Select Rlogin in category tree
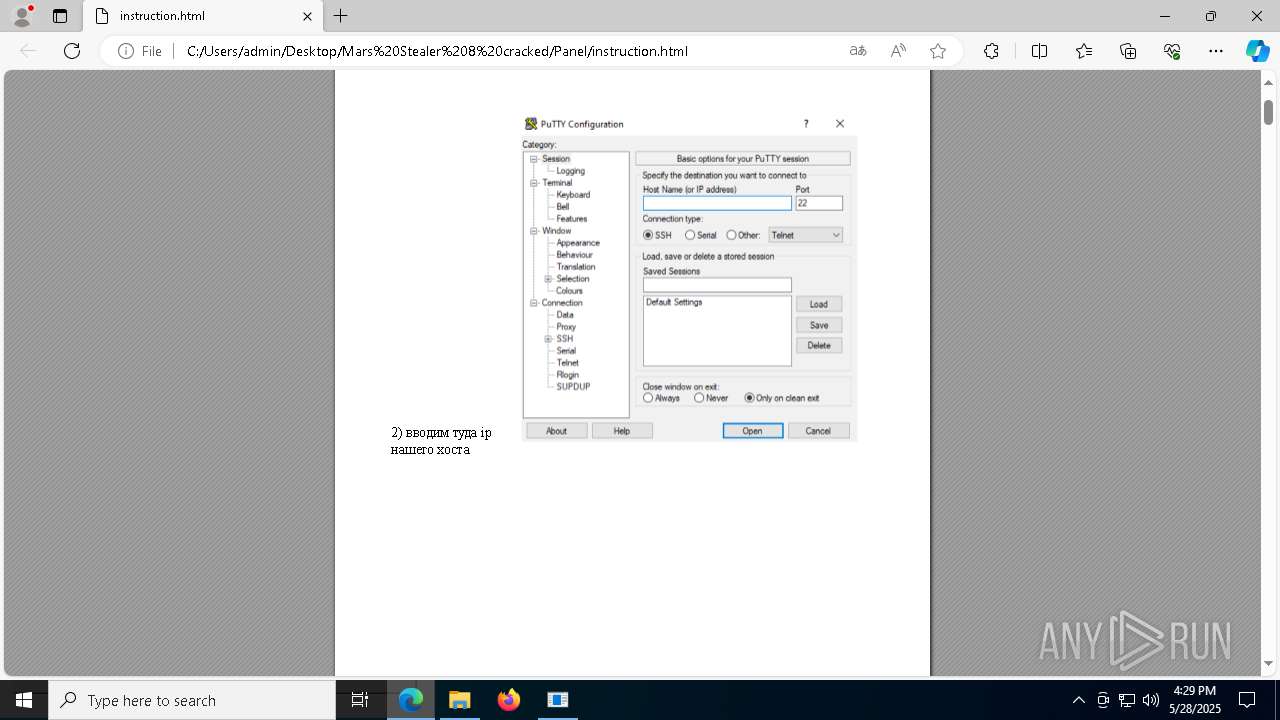Image resolution: width=1280 pixels, height=720 pixels. [567, 375]
